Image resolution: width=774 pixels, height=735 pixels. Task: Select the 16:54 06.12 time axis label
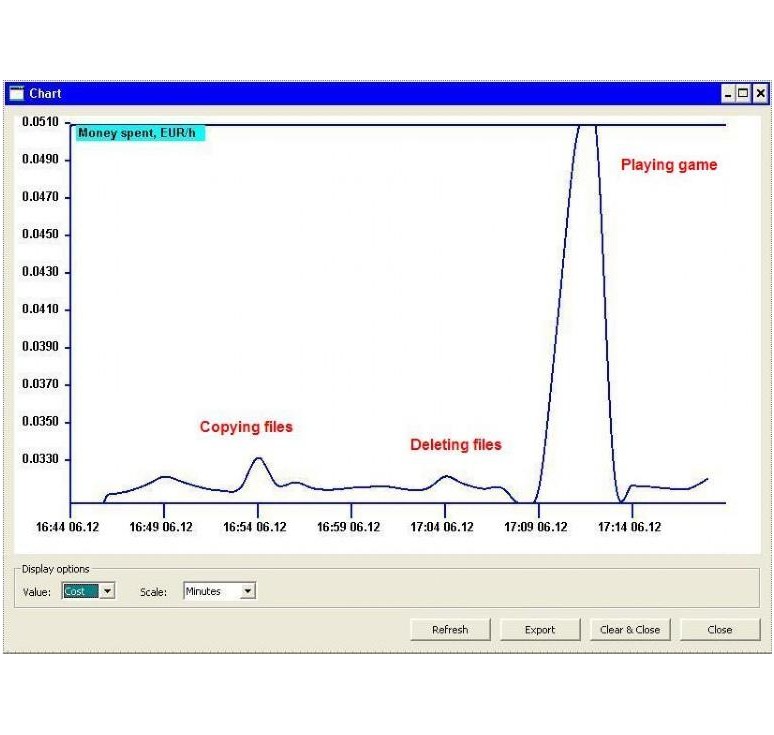coord(255,527)
